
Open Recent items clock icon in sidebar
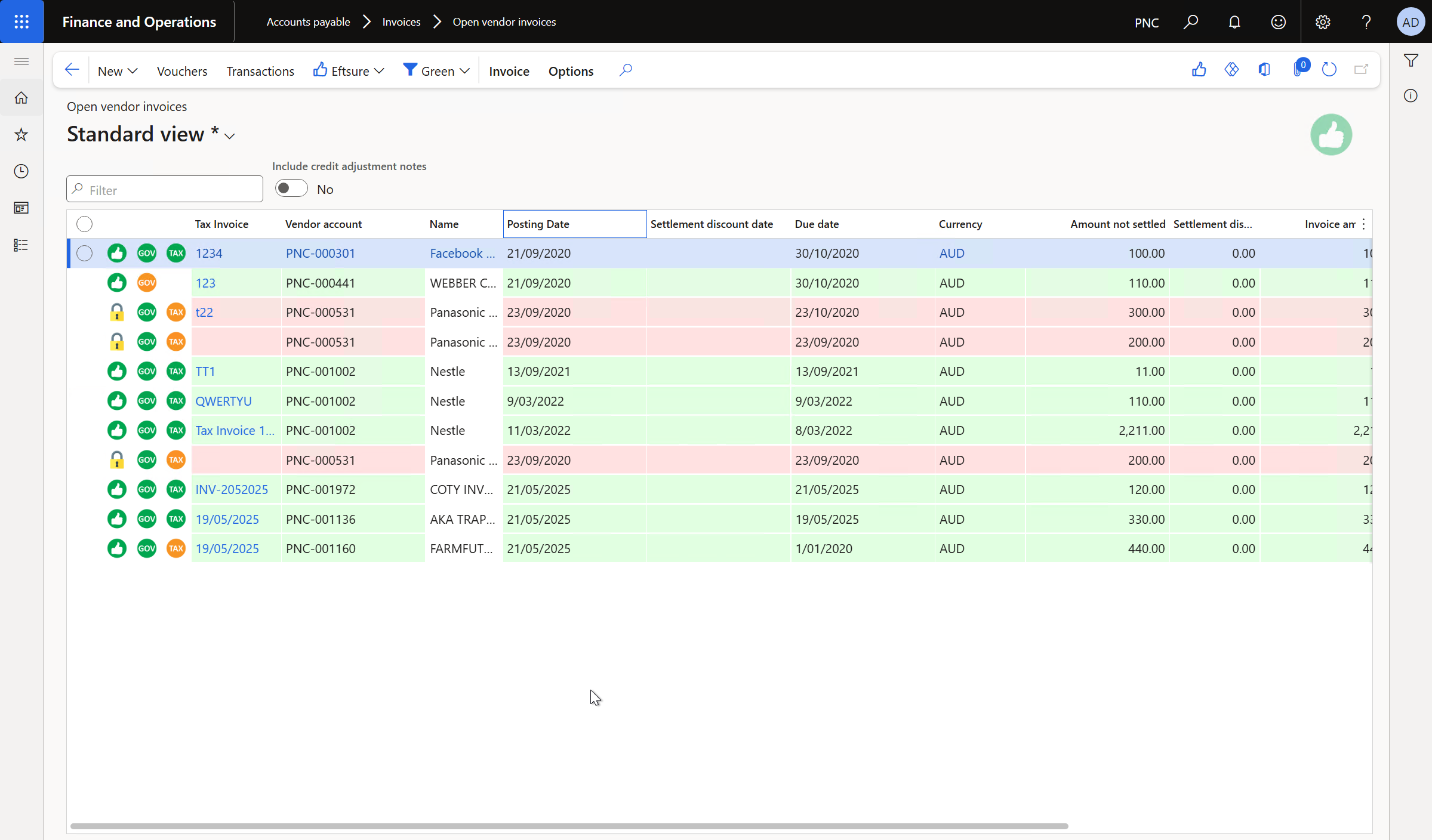pyautogui.click(x=21, y=171)
